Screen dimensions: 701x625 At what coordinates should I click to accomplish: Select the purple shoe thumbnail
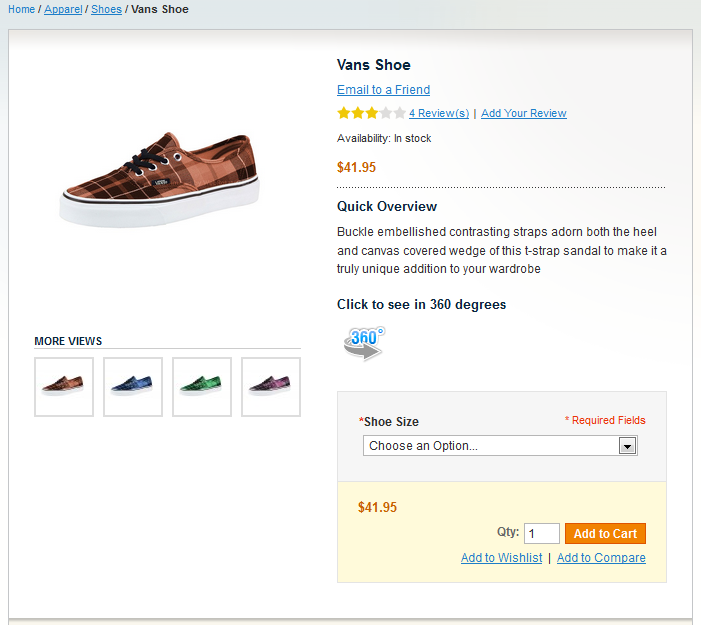click(x=271, y=387)
